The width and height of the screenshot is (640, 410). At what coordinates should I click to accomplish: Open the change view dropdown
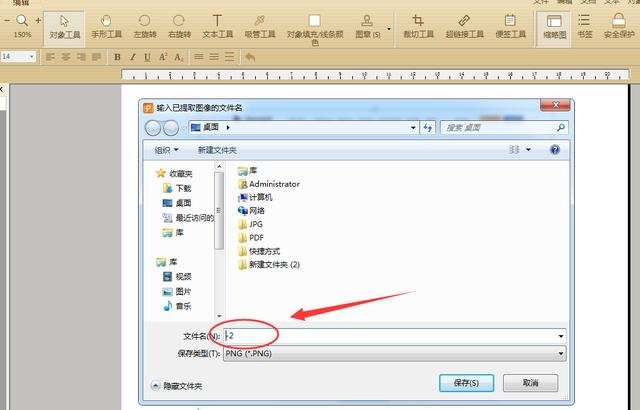pos(528,150)
